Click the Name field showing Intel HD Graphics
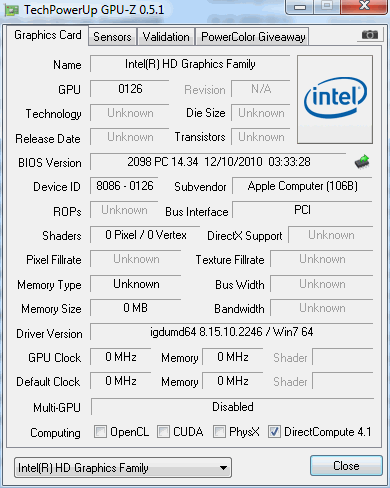The height and width of the screenshot is (488, 390). point(190,64)
